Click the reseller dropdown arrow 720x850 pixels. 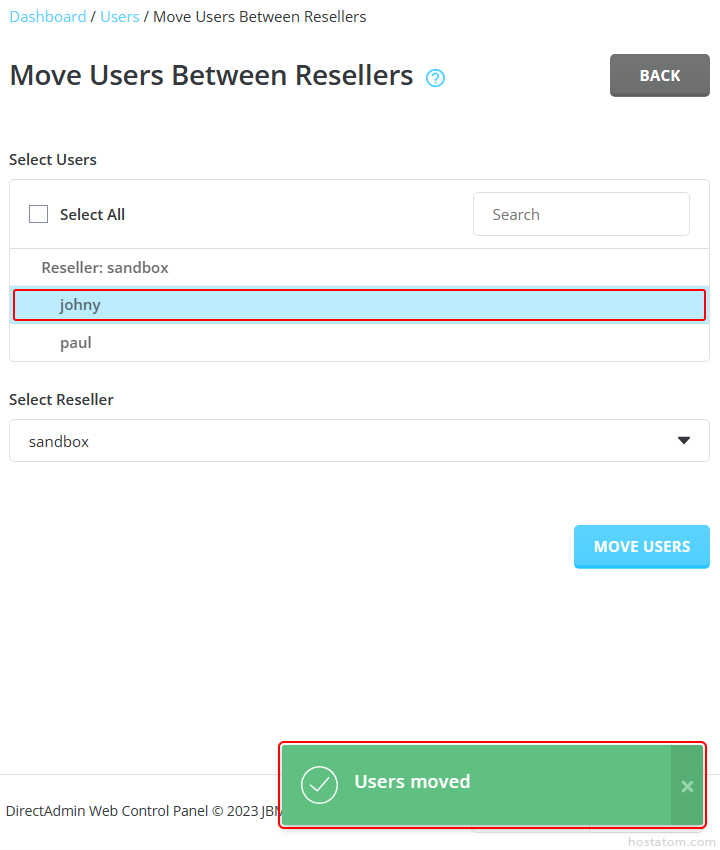coord(684,440)
